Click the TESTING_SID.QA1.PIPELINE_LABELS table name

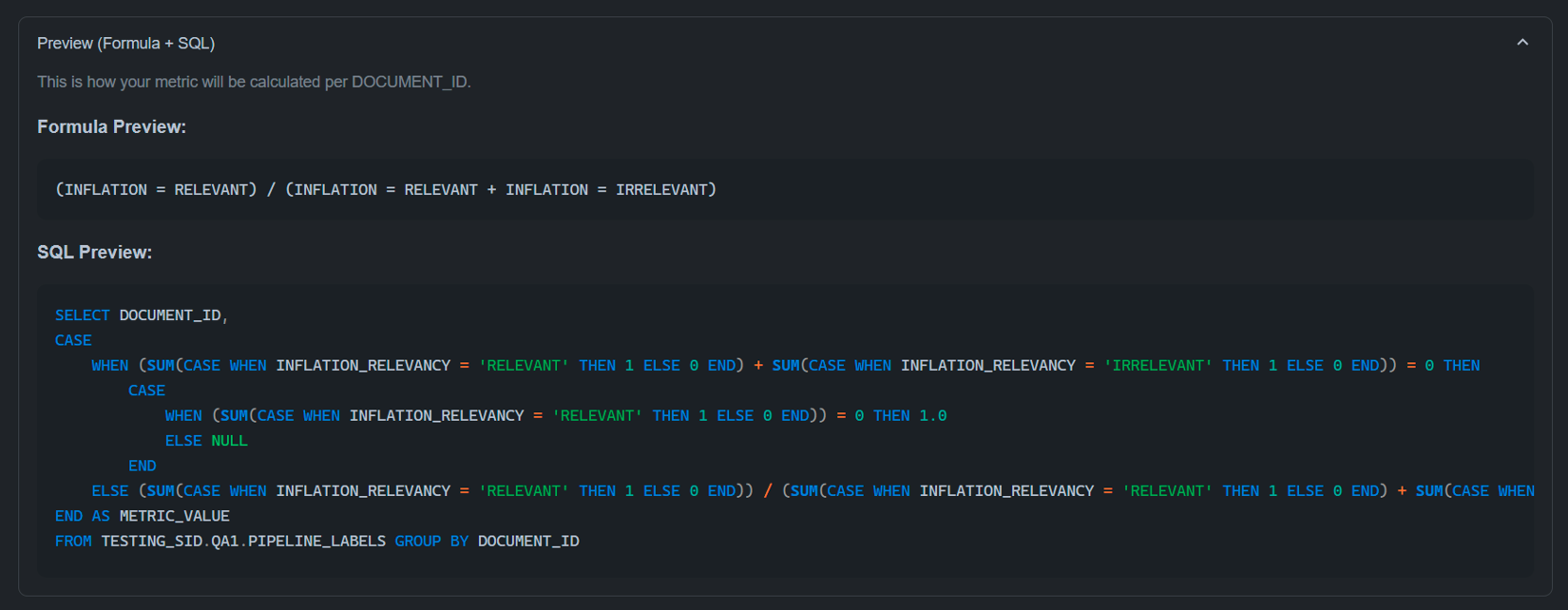point(243,542)
